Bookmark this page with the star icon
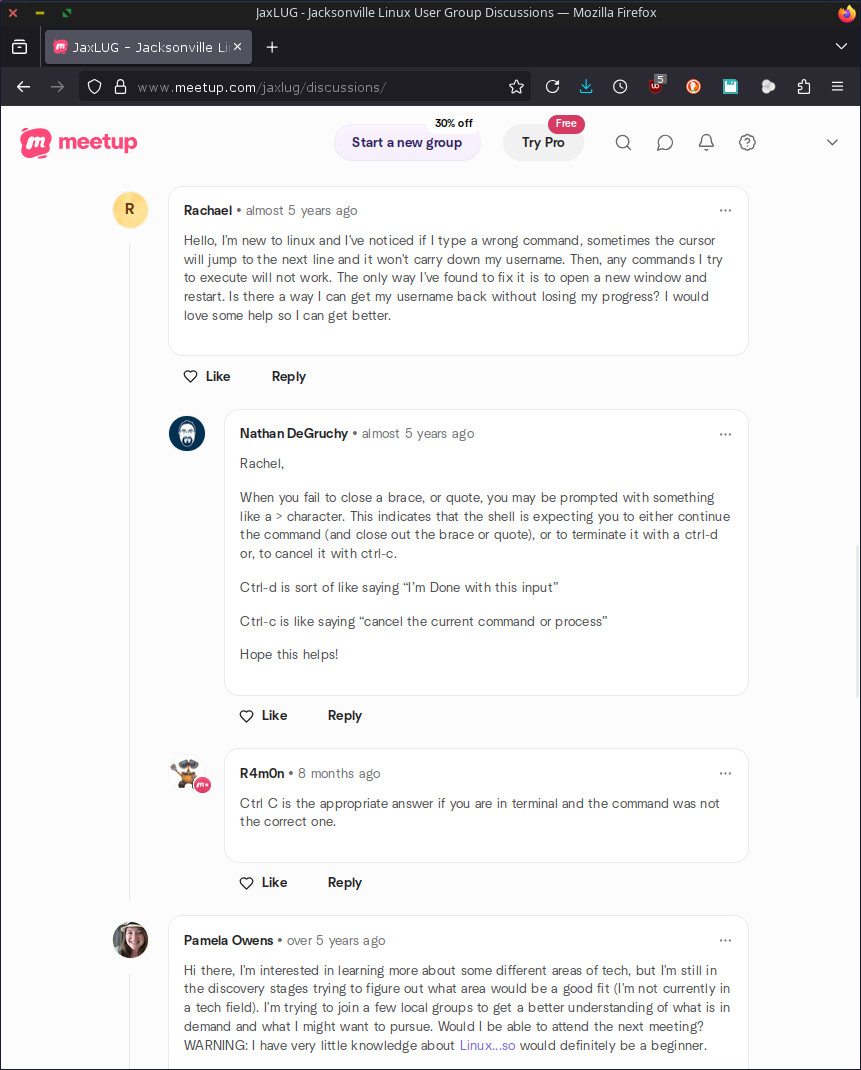Image resolution: width=861 pixels, height=1070 pixels. click(516, 87)
